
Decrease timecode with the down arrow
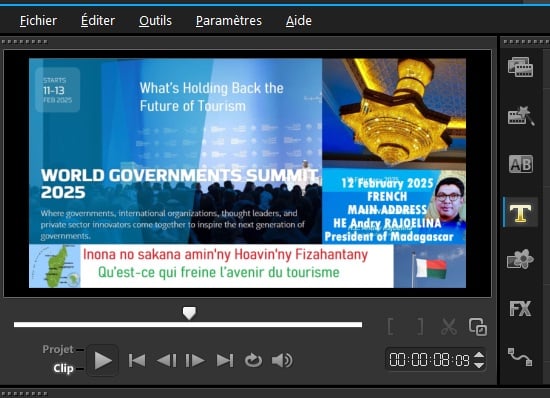pos(479,365)
